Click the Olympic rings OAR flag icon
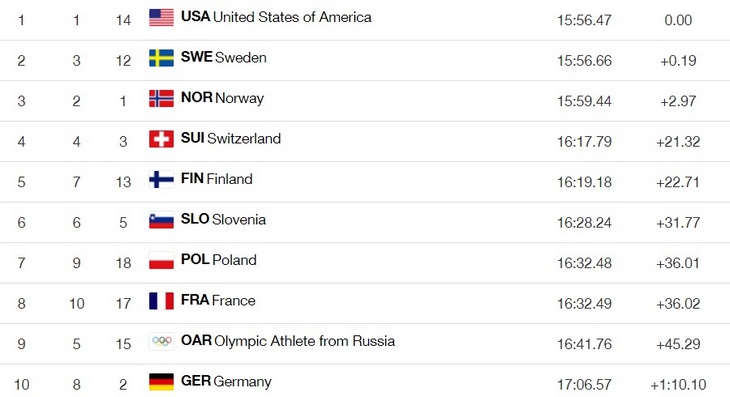The image size is (730, 397). [161, 342]
